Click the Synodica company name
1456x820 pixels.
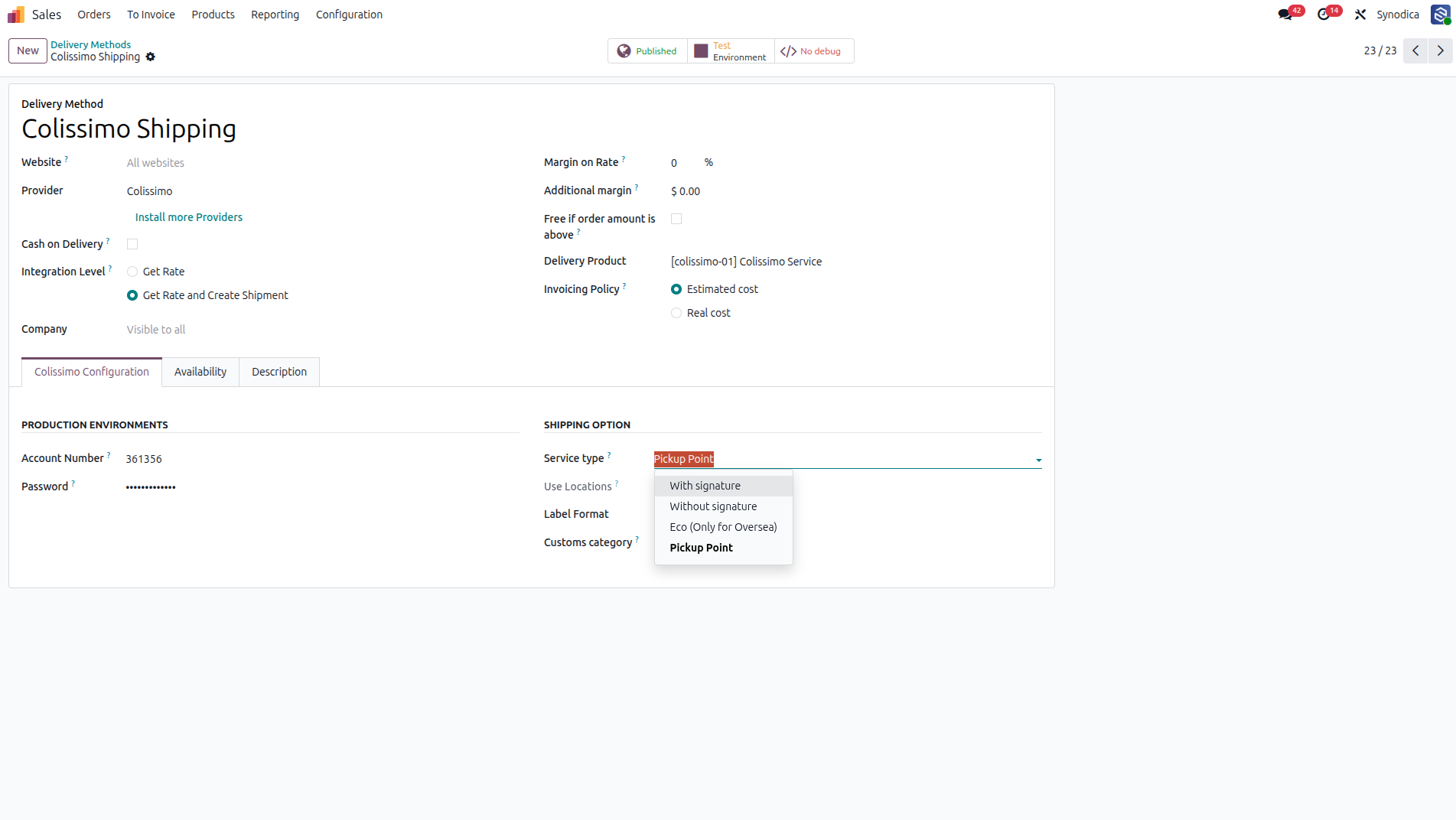click(x=1398, y=15)
